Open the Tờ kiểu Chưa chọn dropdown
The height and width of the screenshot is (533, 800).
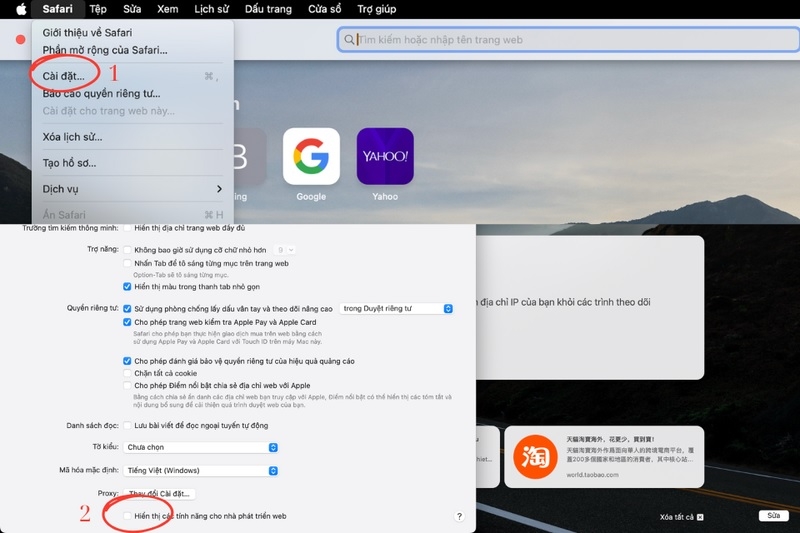point(201,447)
